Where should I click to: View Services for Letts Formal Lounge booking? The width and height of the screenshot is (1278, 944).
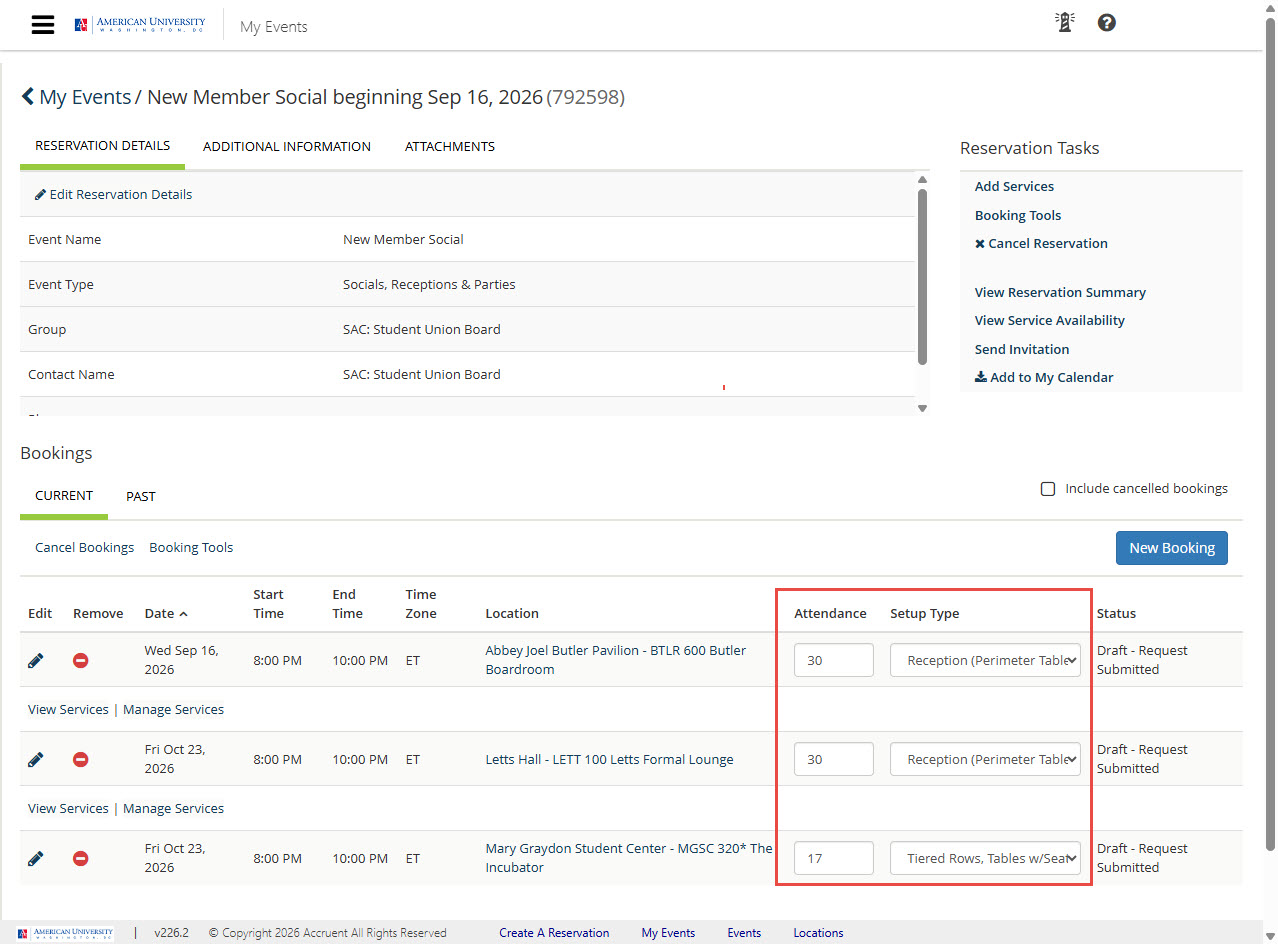click(x=68, y=808)
